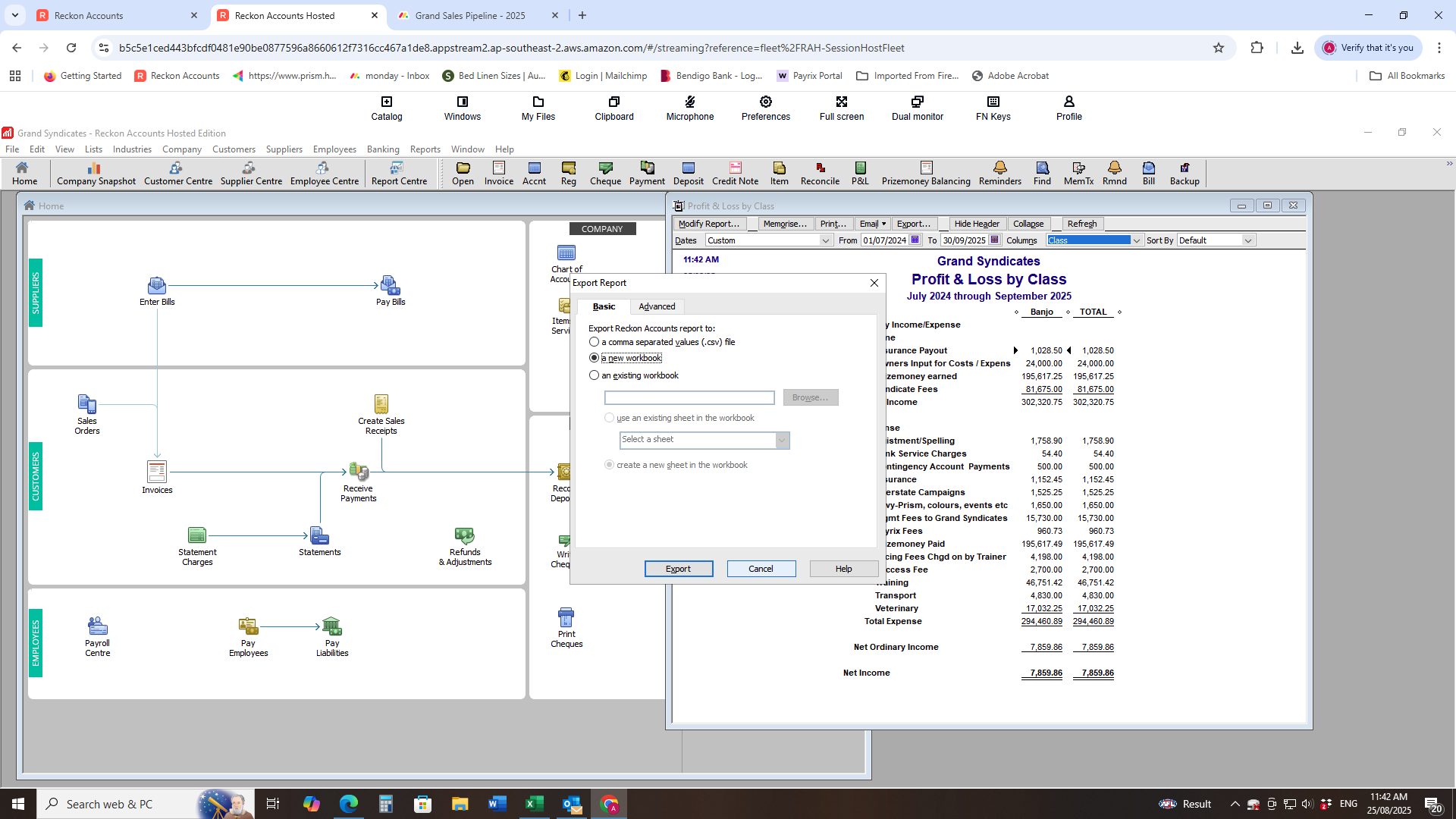This screenshot has width=1456, height=819.
Task: Open the Email dropdown in report toolbar
Action: click(x=872, y=224)
